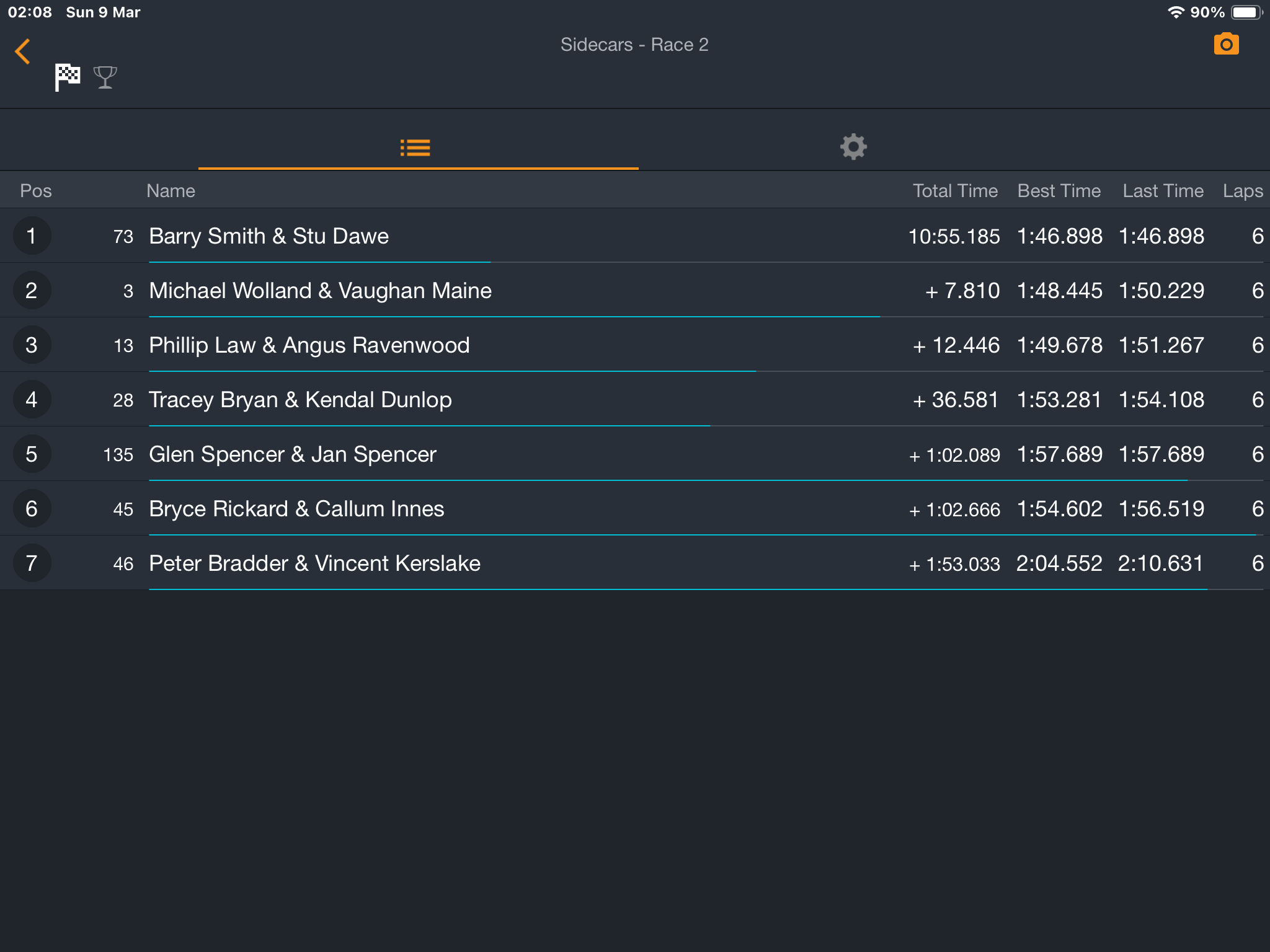Click competitor number 135
Viewport: 1270px width, 952px height.
pos(118,455)
